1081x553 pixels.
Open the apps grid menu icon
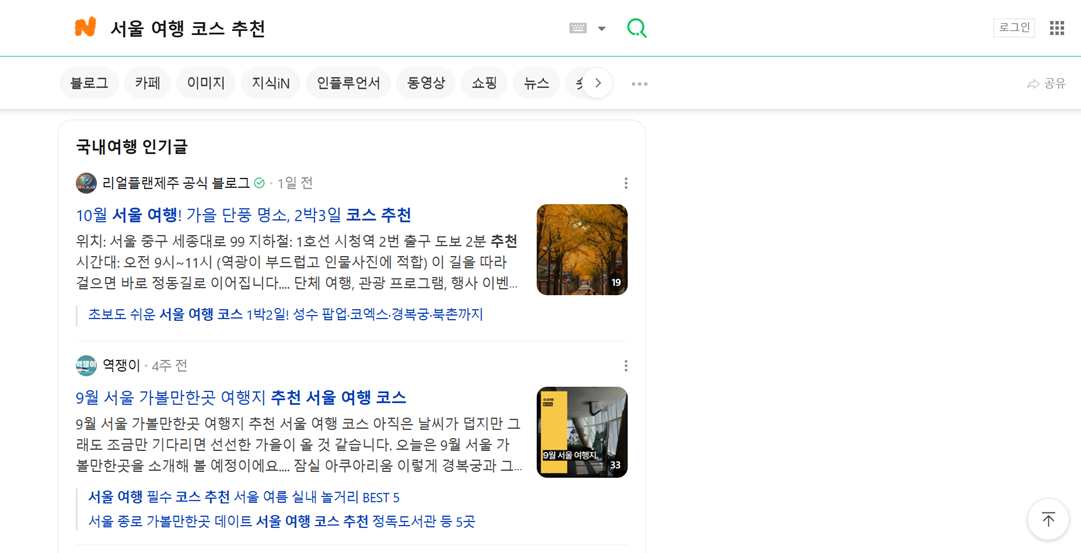tap(1057, 28)
